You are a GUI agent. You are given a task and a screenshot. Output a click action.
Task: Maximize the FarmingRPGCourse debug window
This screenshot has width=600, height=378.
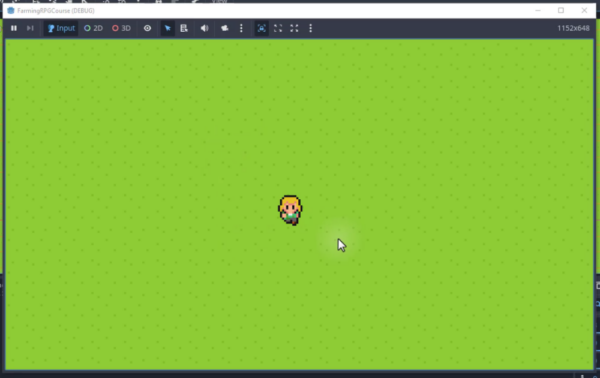[561, 11]
